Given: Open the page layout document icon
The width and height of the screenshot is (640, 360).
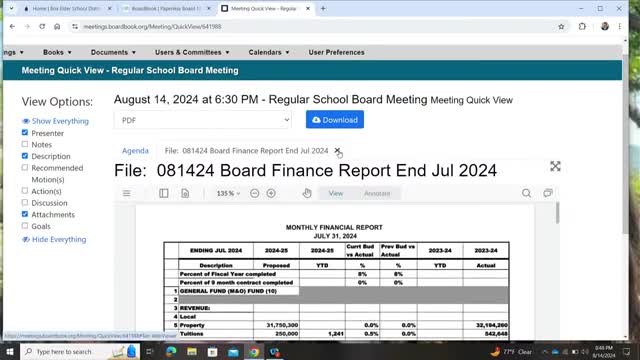Looking at the screenshot, I should [185, 193].
